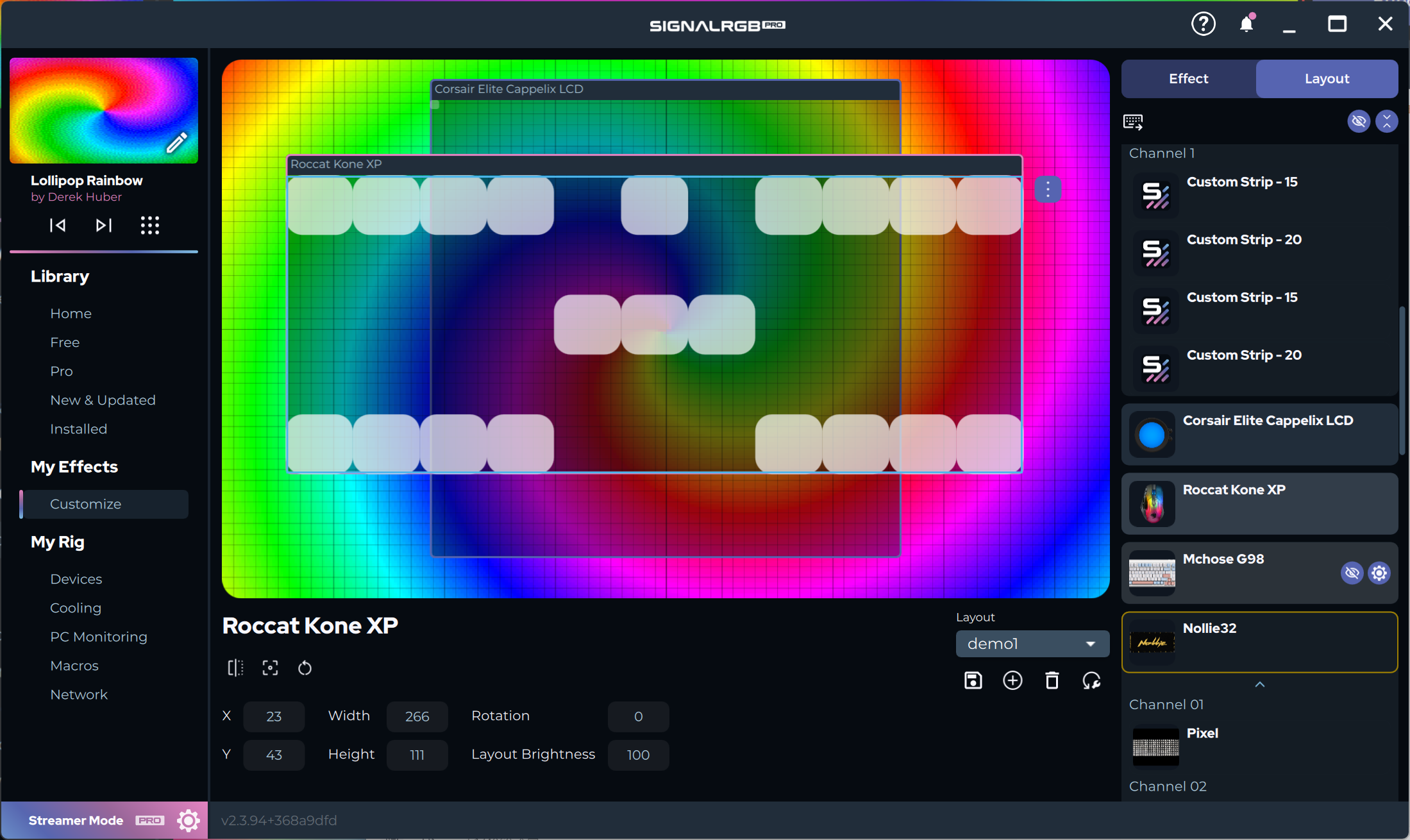Open the help question mark icon

click(x=1204, y=24)
